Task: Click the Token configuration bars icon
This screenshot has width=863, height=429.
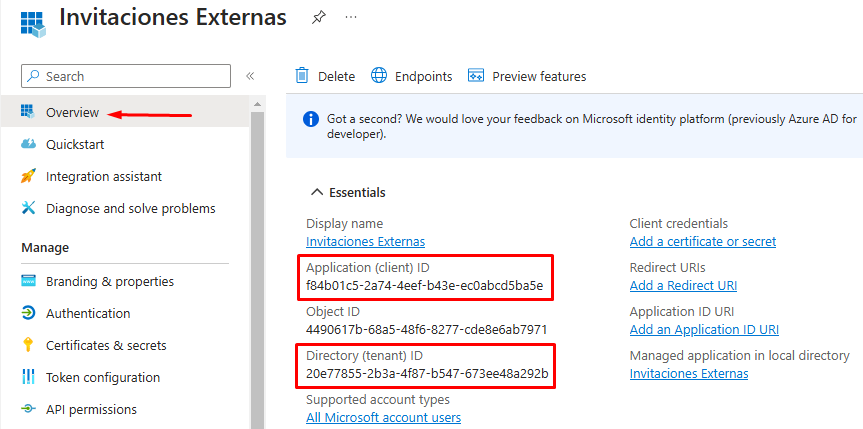Action: [28, 377]
